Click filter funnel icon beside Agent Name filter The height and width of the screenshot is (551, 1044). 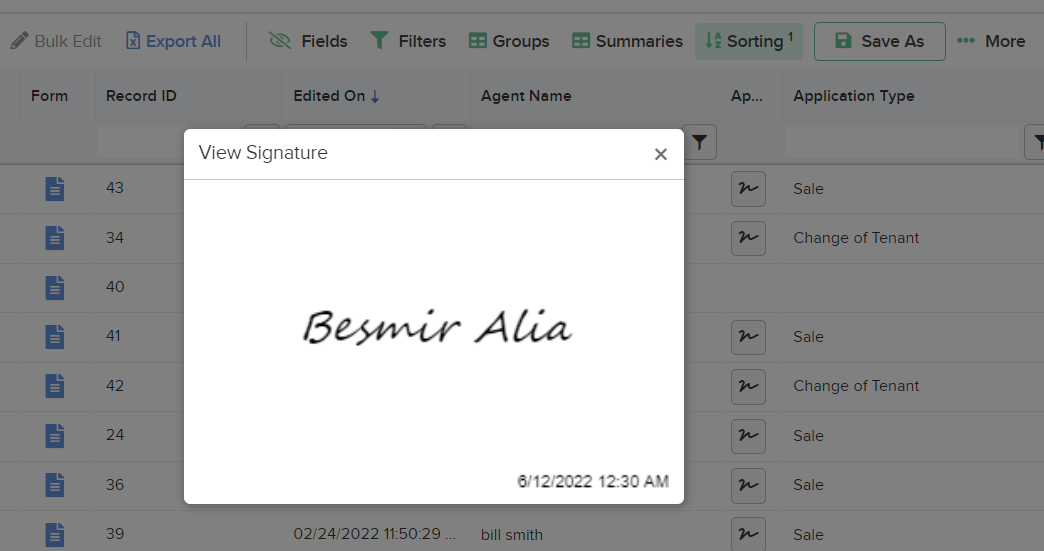701,143
